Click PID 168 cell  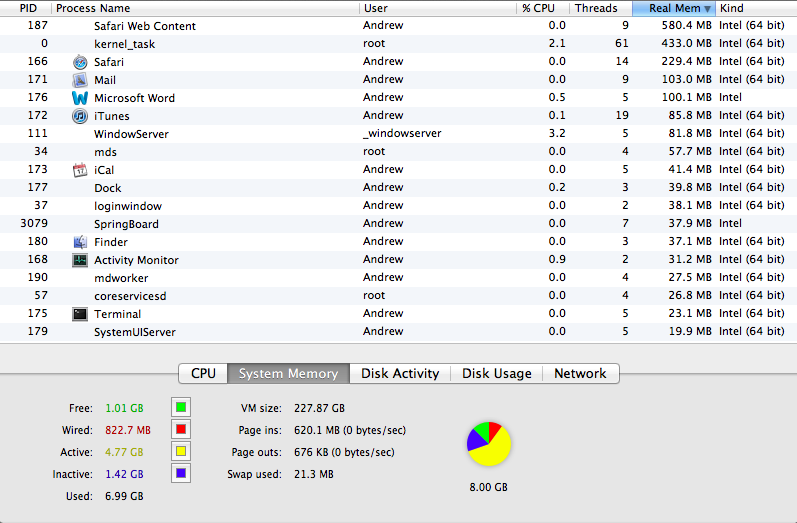(38, 259)
